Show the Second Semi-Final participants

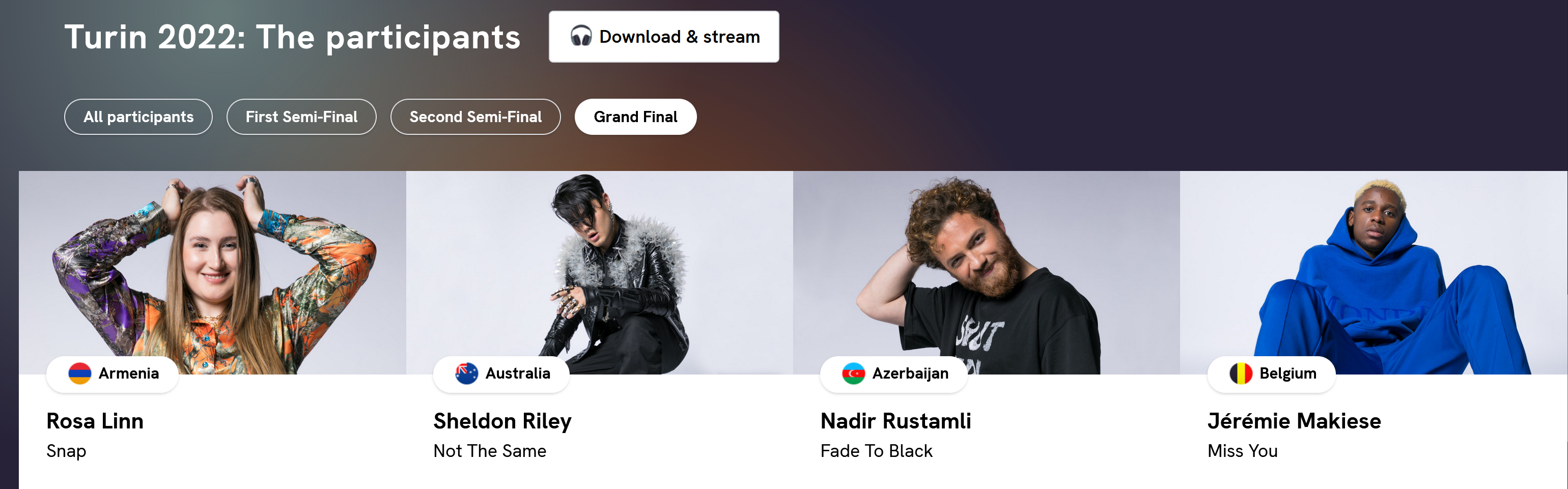475,117
